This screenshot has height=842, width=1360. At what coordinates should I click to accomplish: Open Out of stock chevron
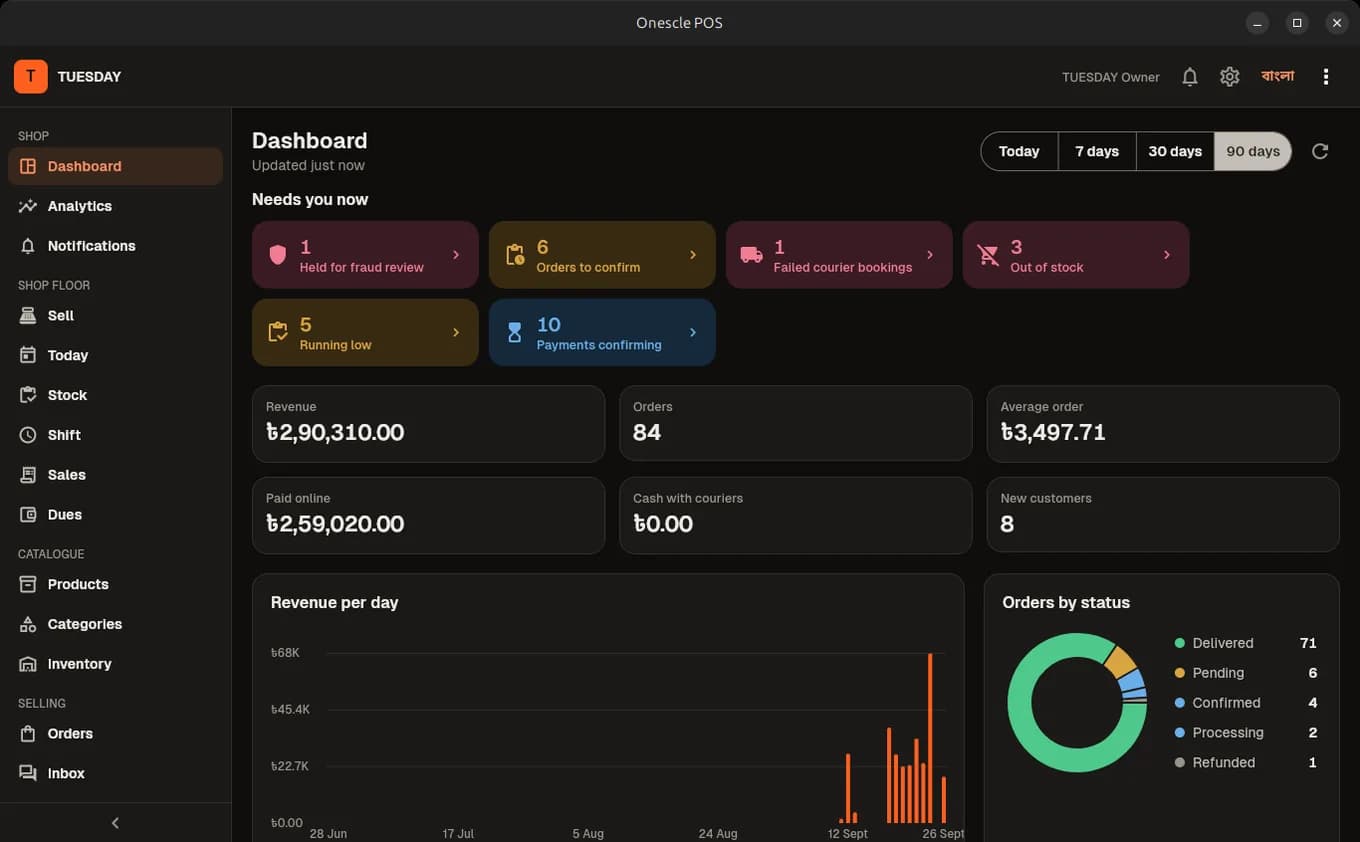pyautogui.click(x=1167, y=255)
